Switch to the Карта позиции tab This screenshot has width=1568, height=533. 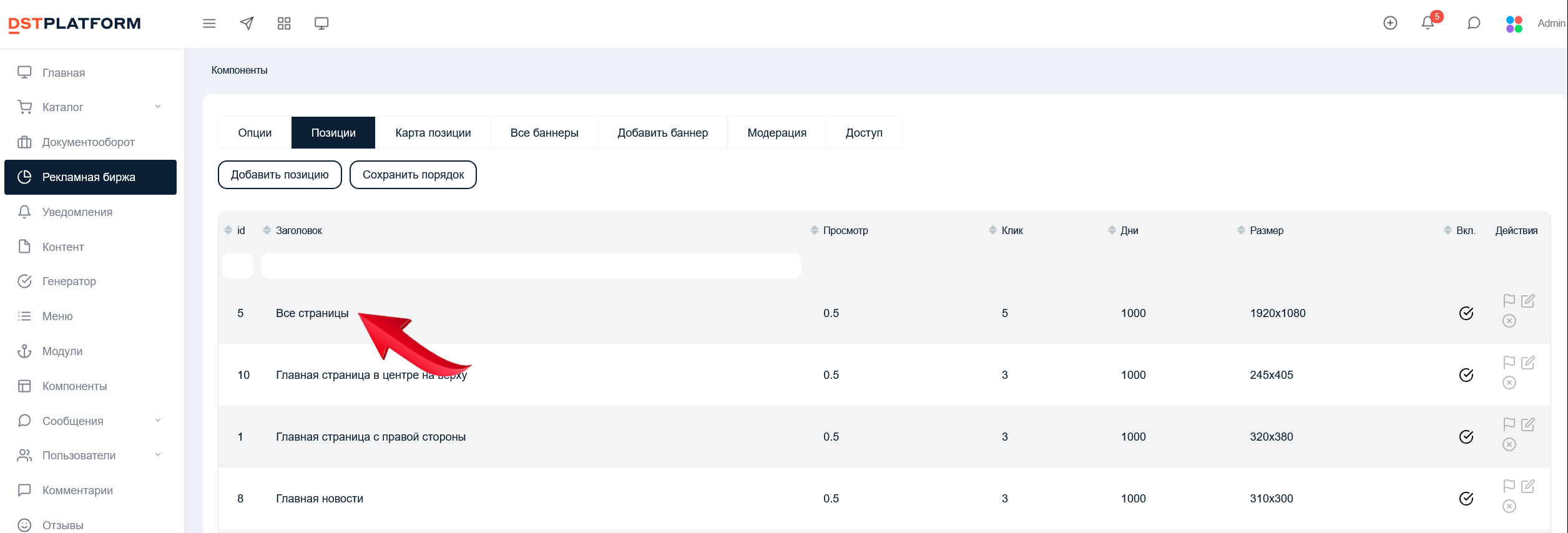(433, 133)
